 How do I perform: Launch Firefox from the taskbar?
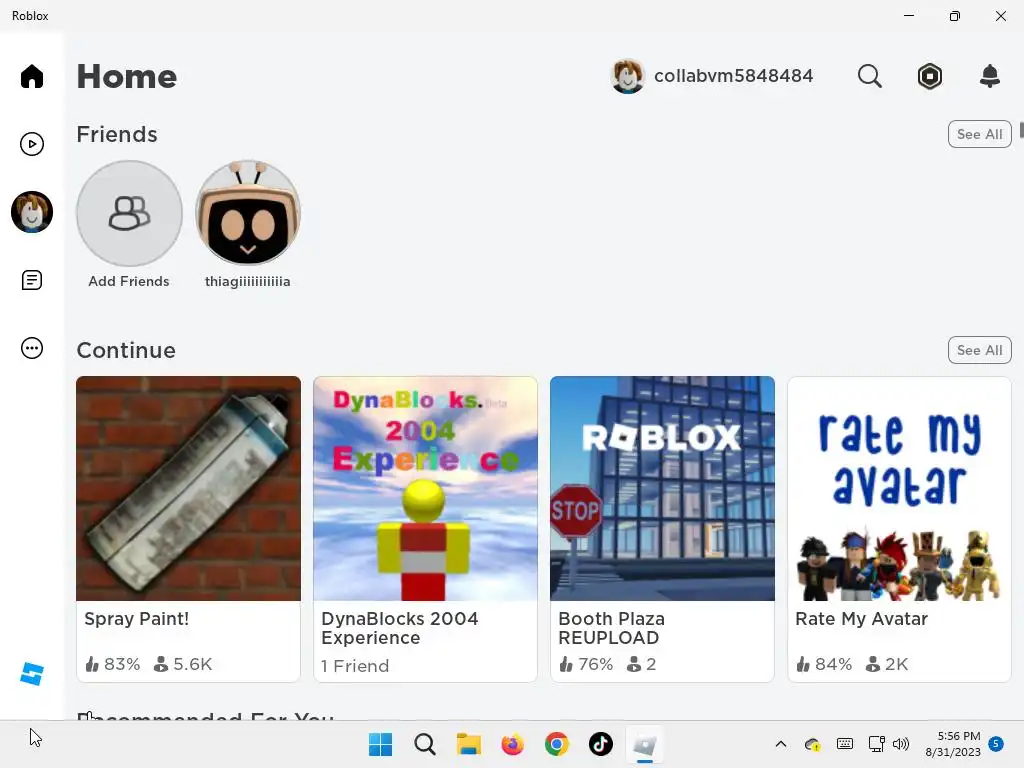[x=513, y=744]
